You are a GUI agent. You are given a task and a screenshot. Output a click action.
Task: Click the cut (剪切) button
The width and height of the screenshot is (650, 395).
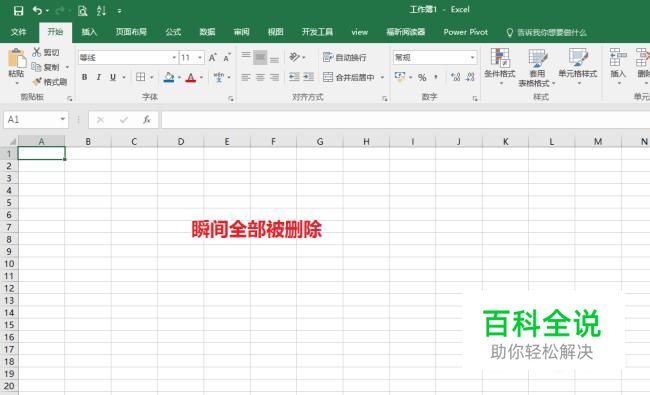[x=46, y=52]
